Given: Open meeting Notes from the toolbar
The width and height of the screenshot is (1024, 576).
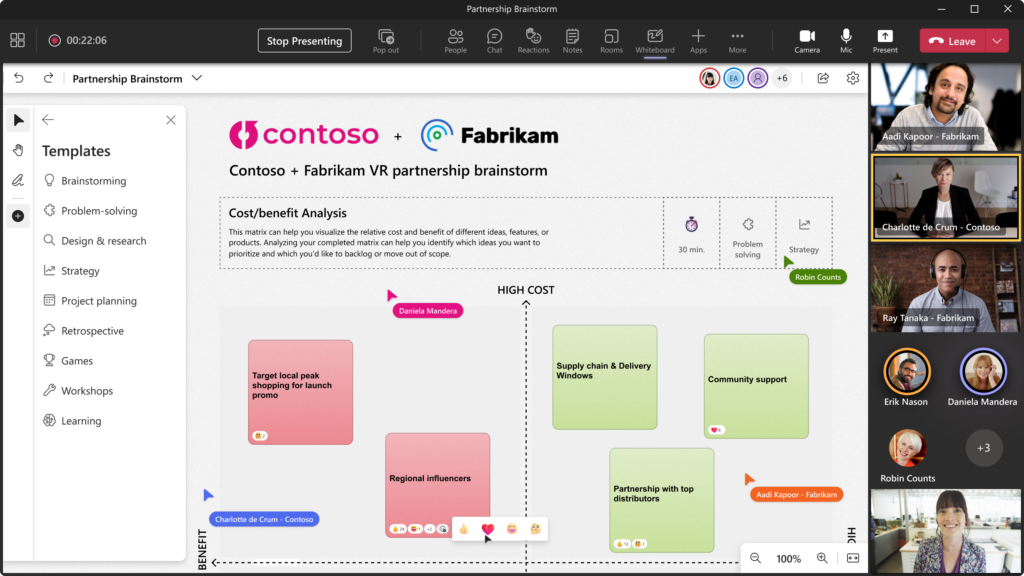Looking at the screenshot, I should click(572, 40).
